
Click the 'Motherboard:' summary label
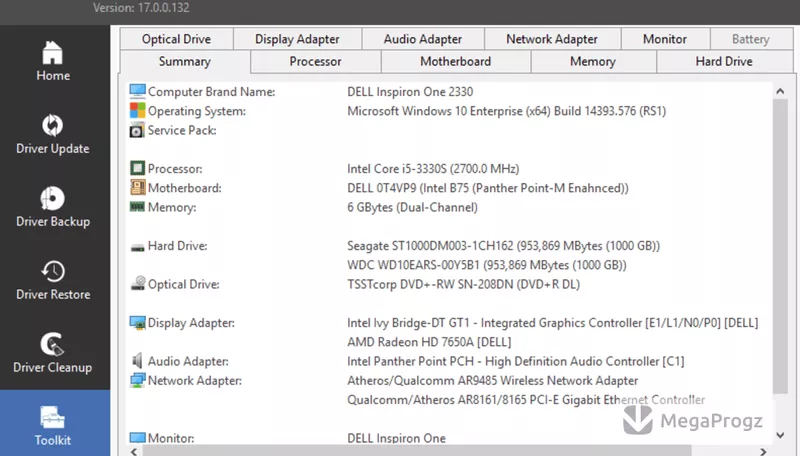185,188
